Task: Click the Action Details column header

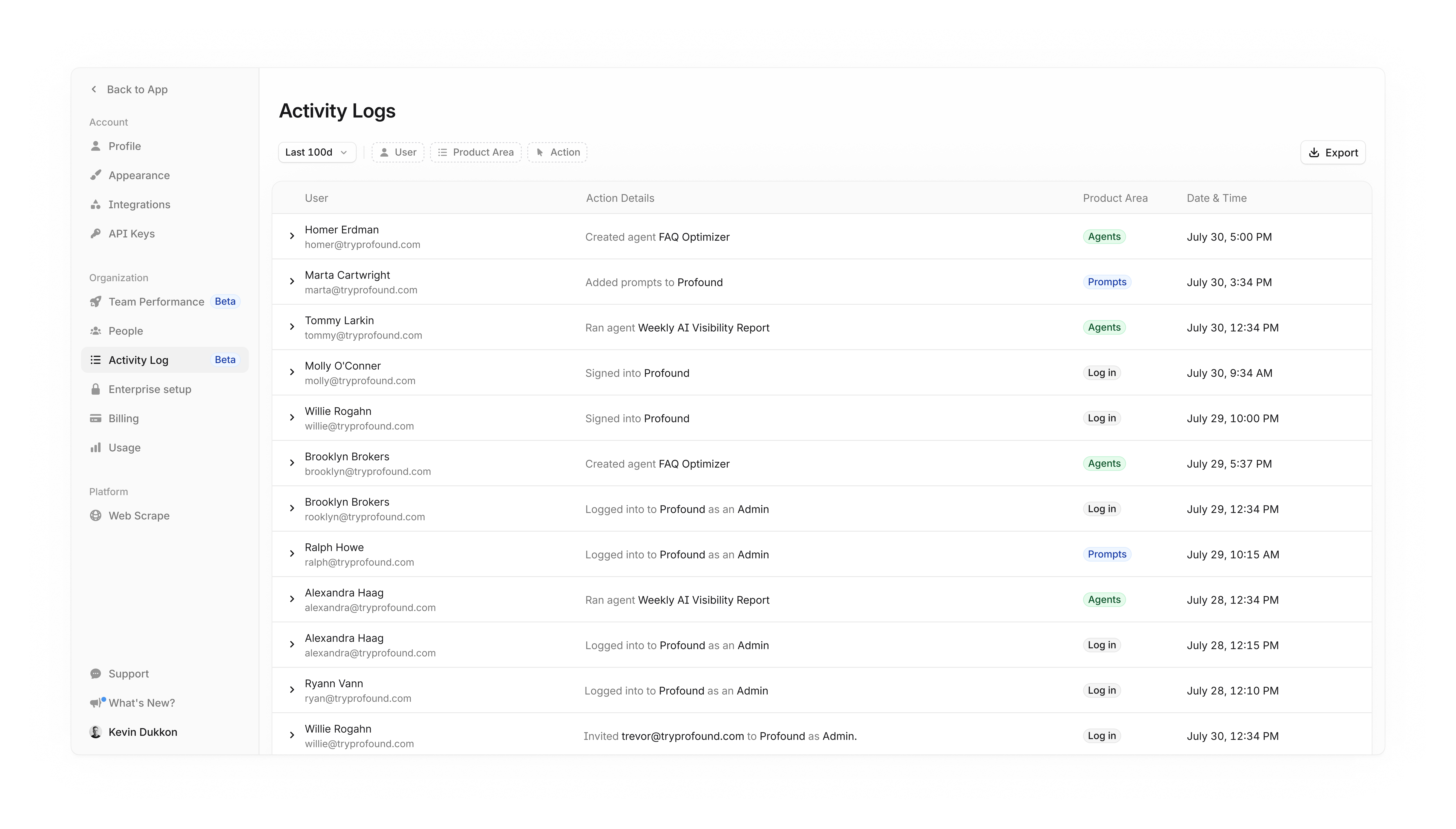Action: click(x=620, y=198)
